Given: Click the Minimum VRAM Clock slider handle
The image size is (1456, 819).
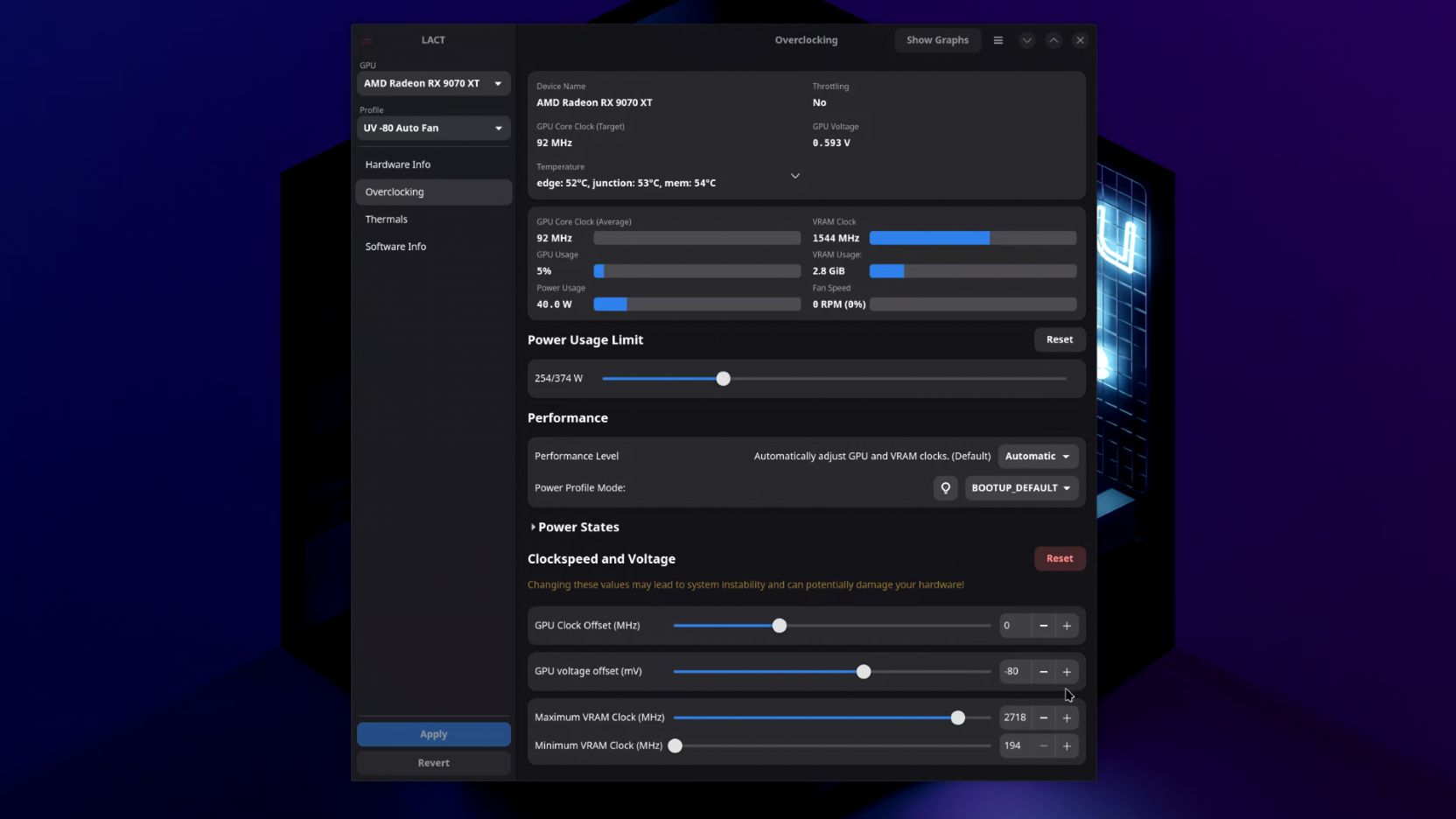Looking at the screenshot, I should pyautogui.click(x=675, y=746).
